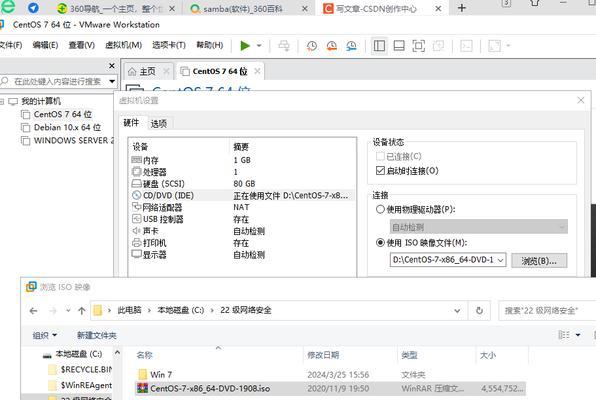
Task: Open the power options dropdown arrow beside play
Action: (x=259, y=46)
